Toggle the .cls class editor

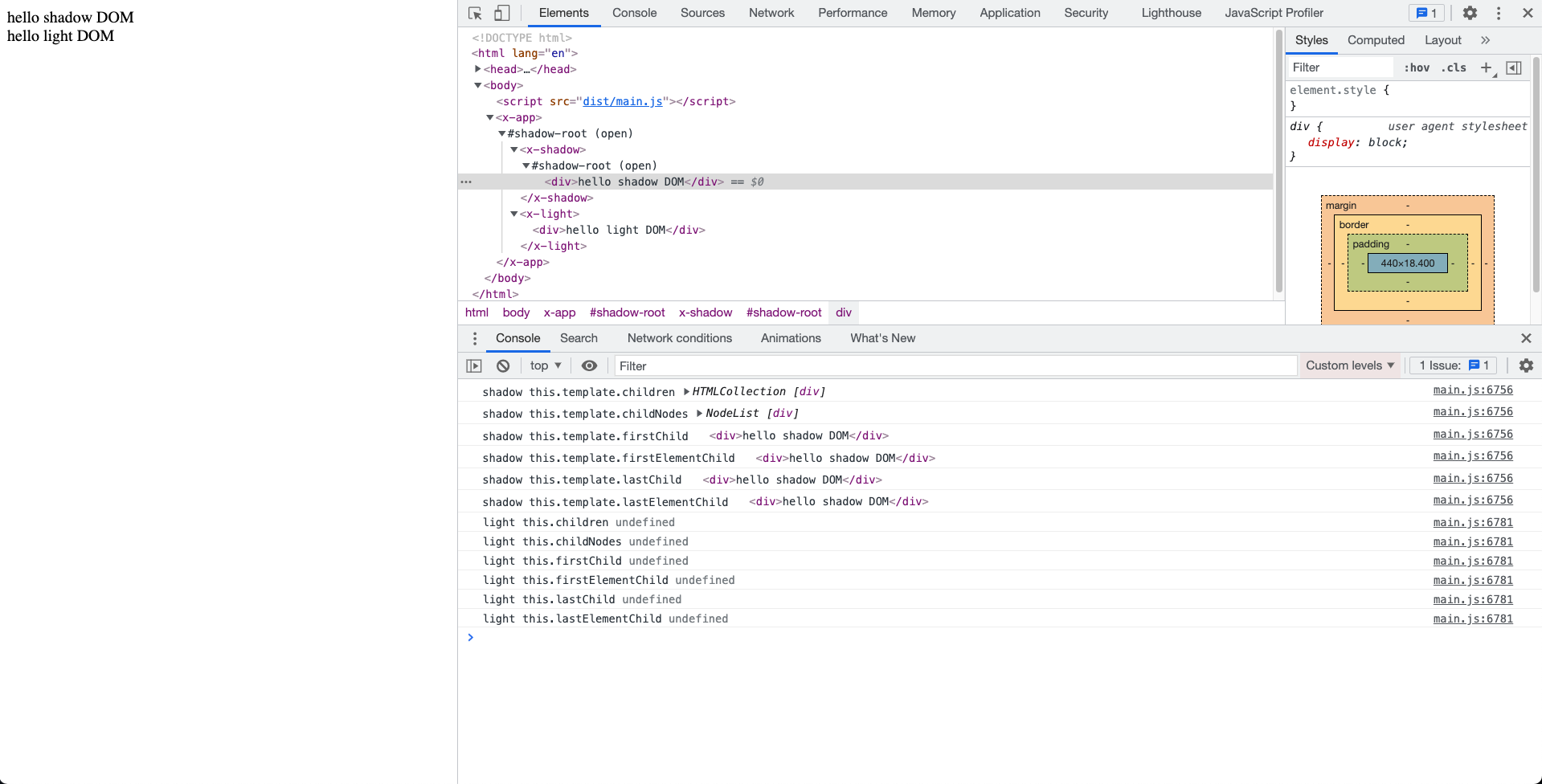coord(1454,68)
